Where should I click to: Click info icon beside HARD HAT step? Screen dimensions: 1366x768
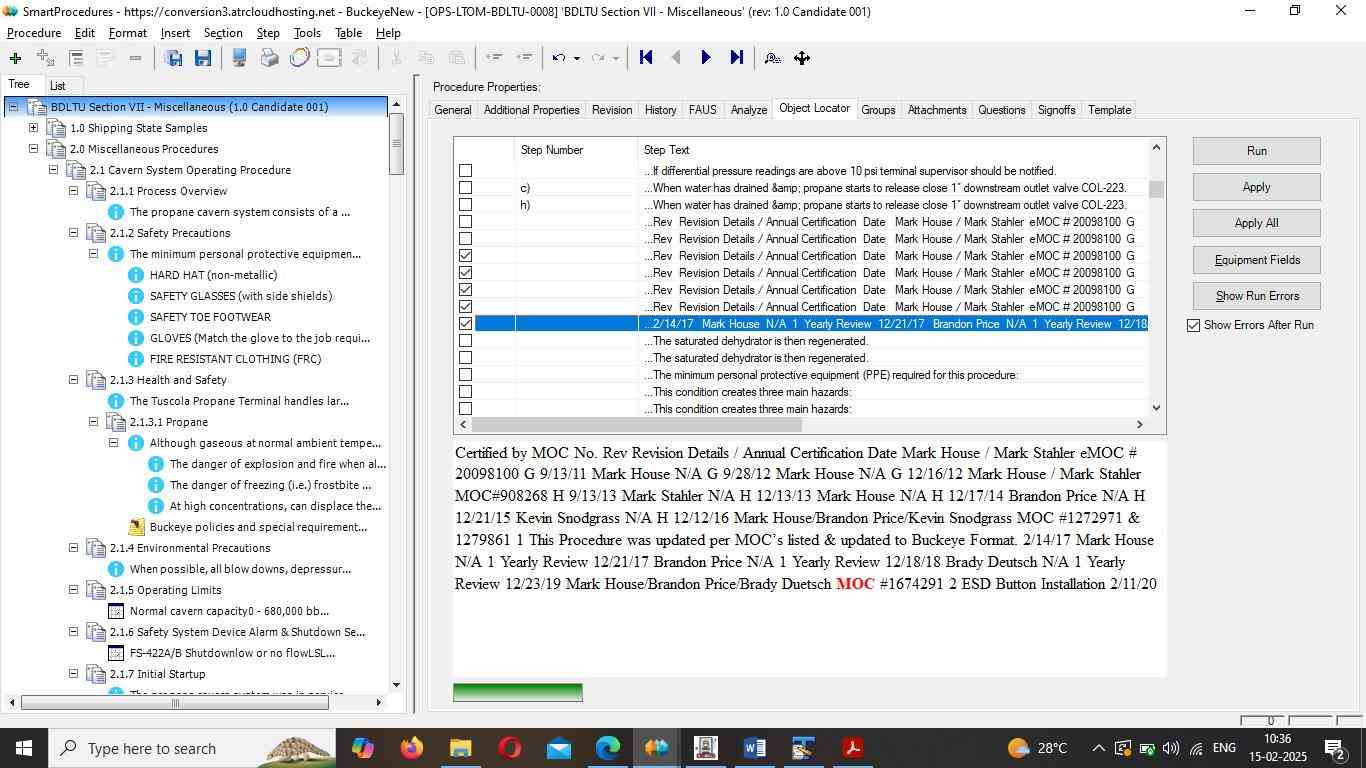point(136,275)
